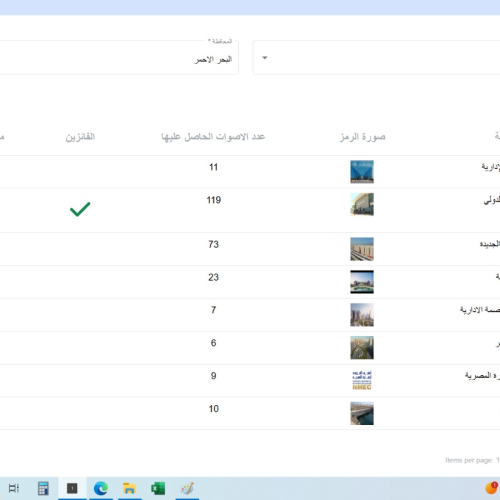Open symbol image in the 10 votes row

click(x=362, y=413)
